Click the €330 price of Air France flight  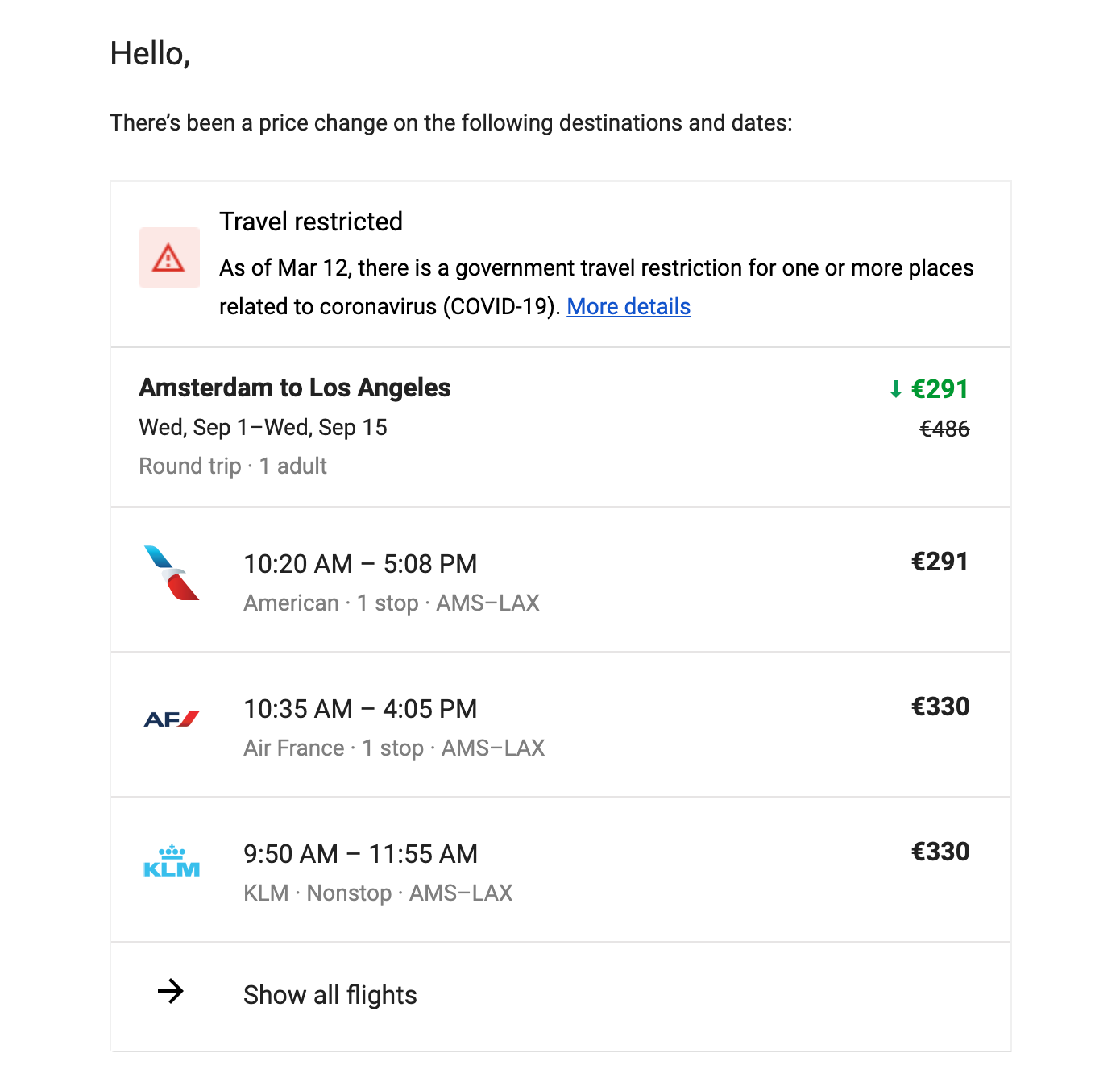point(940,707)
